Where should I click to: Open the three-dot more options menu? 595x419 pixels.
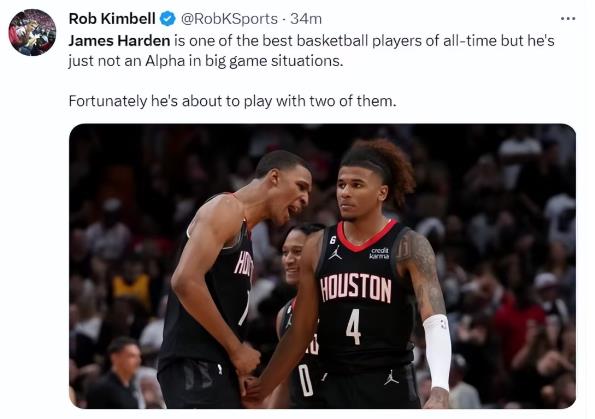[568, 18]
